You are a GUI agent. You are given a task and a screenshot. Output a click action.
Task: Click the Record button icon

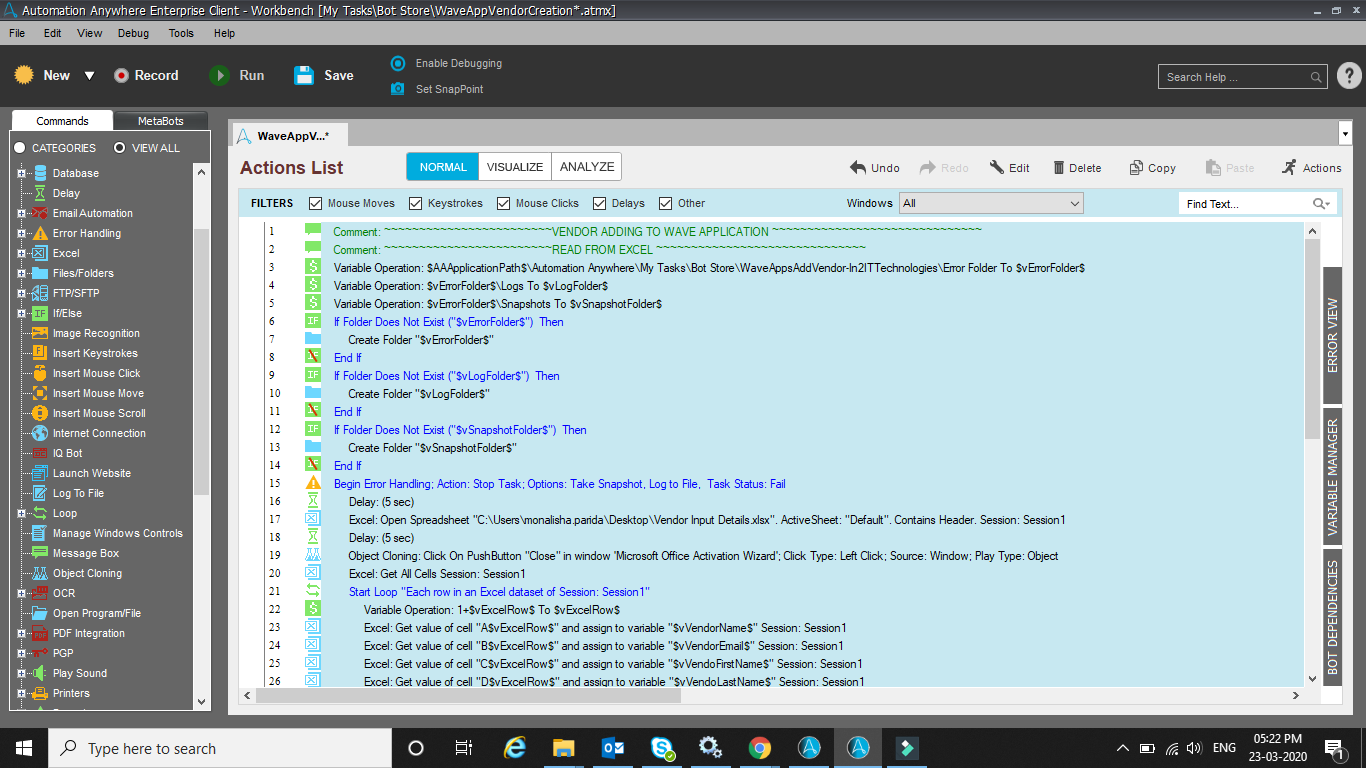pos(122,75)
